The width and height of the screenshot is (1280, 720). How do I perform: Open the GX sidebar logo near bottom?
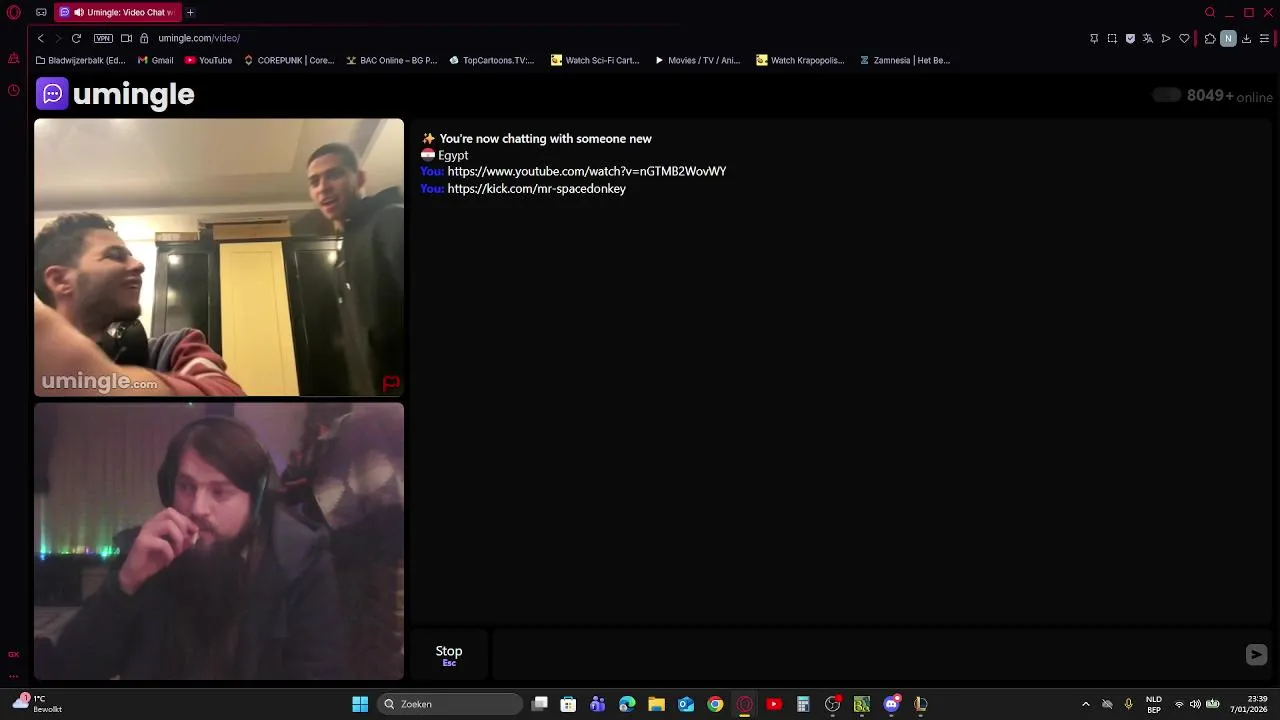tap(14, 654)
